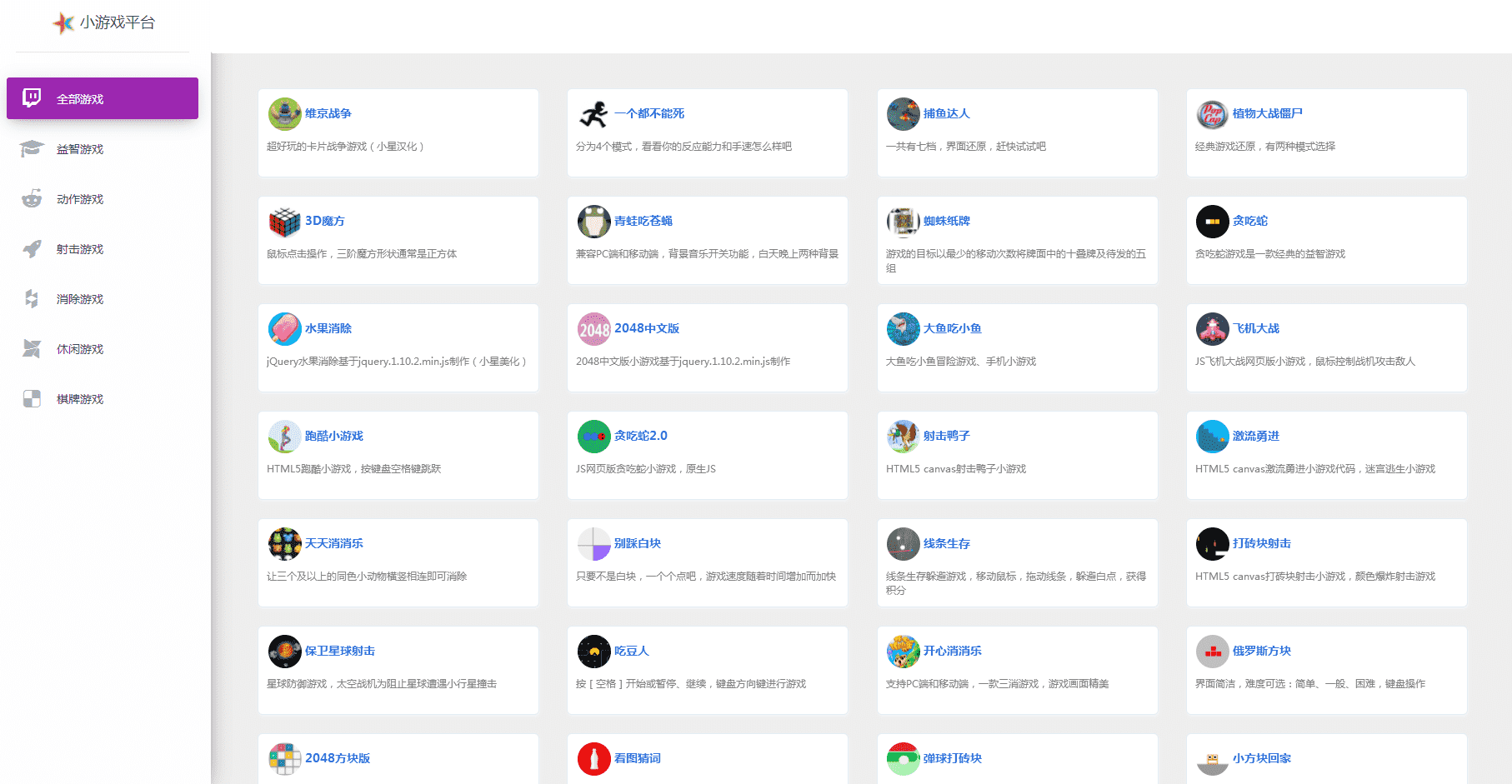The width and height of the screenshot is (1512, 784).
Task: Click the pinwheel icon beside 休闲游戏
Action: click(x=32, y=348)
